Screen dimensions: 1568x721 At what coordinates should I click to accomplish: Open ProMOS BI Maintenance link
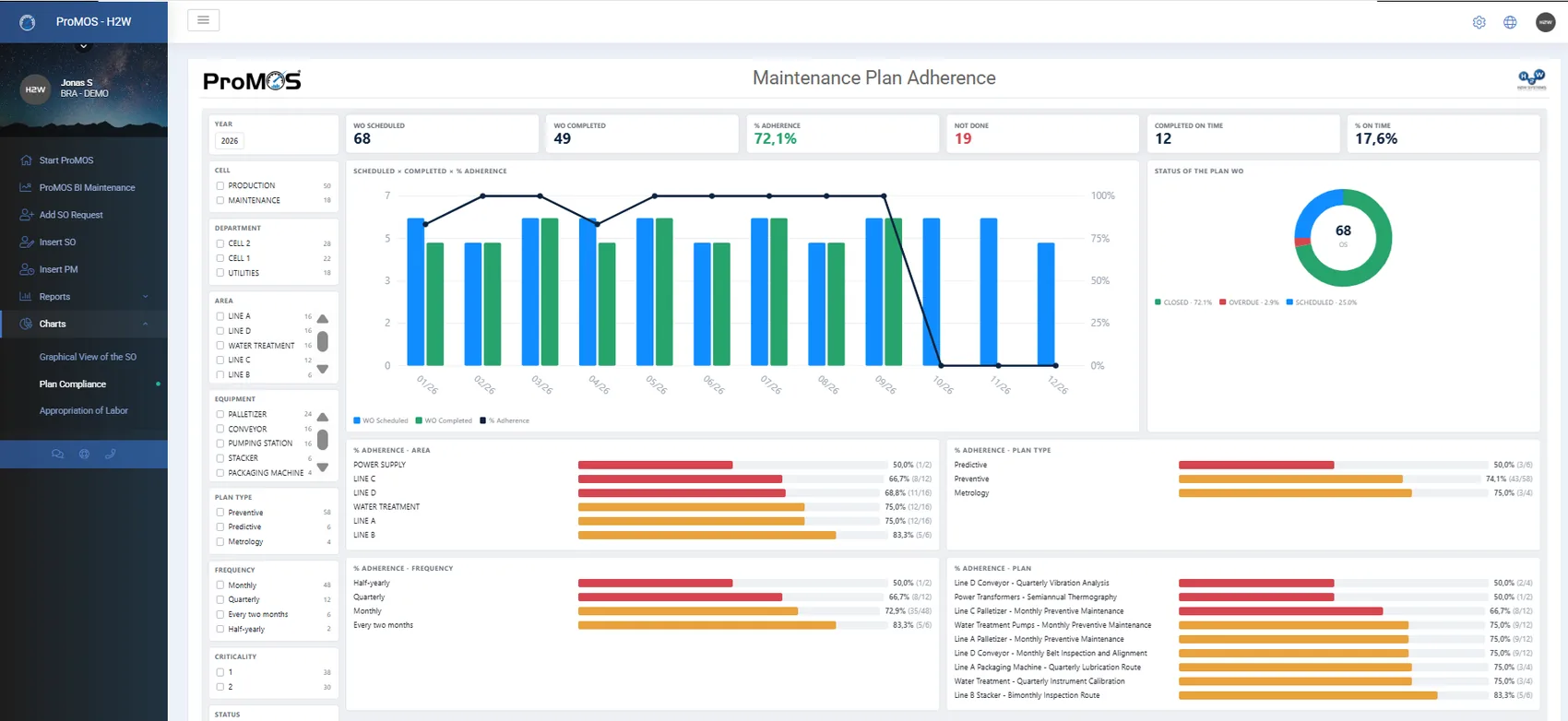coord(87,187)
